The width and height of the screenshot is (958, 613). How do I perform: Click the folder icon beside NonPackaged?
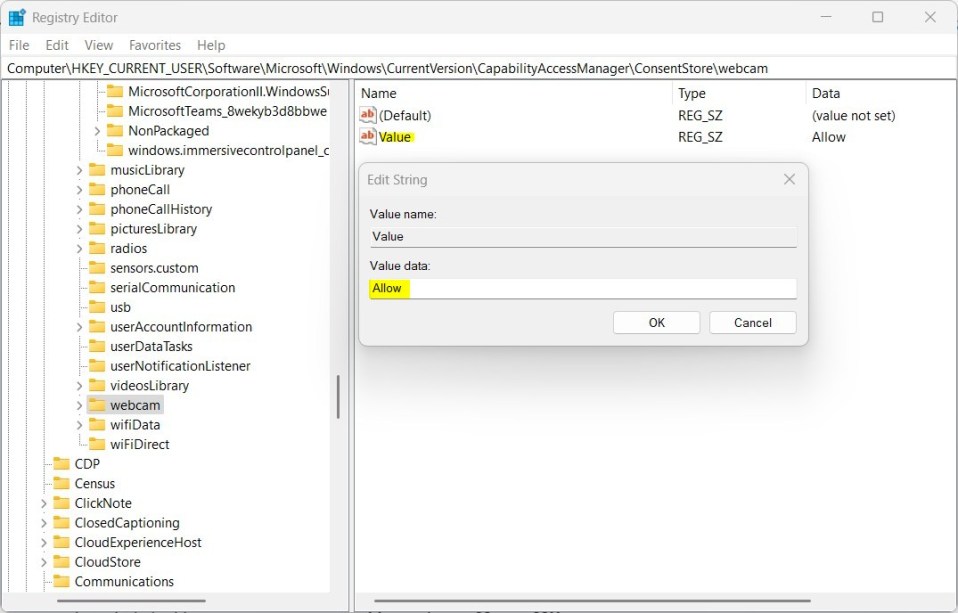(x=115, y=130)
